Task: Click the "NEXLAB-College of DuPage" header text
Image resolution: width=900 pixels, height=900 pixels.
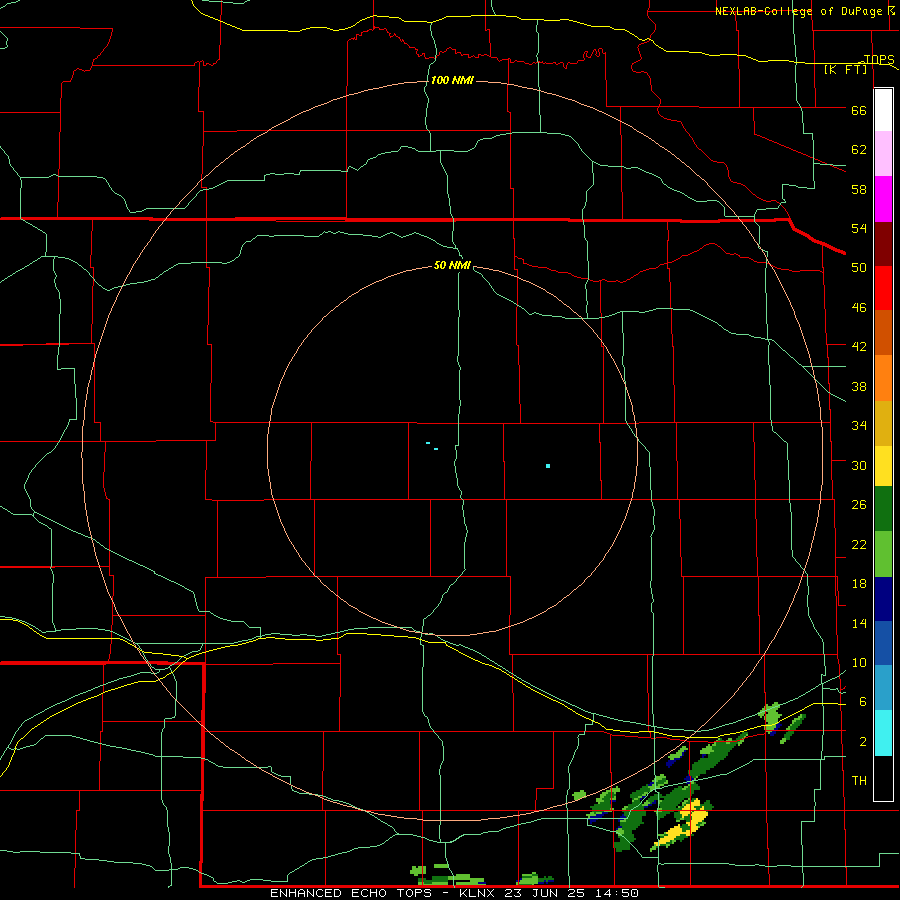Action: [x=798, y=11]
